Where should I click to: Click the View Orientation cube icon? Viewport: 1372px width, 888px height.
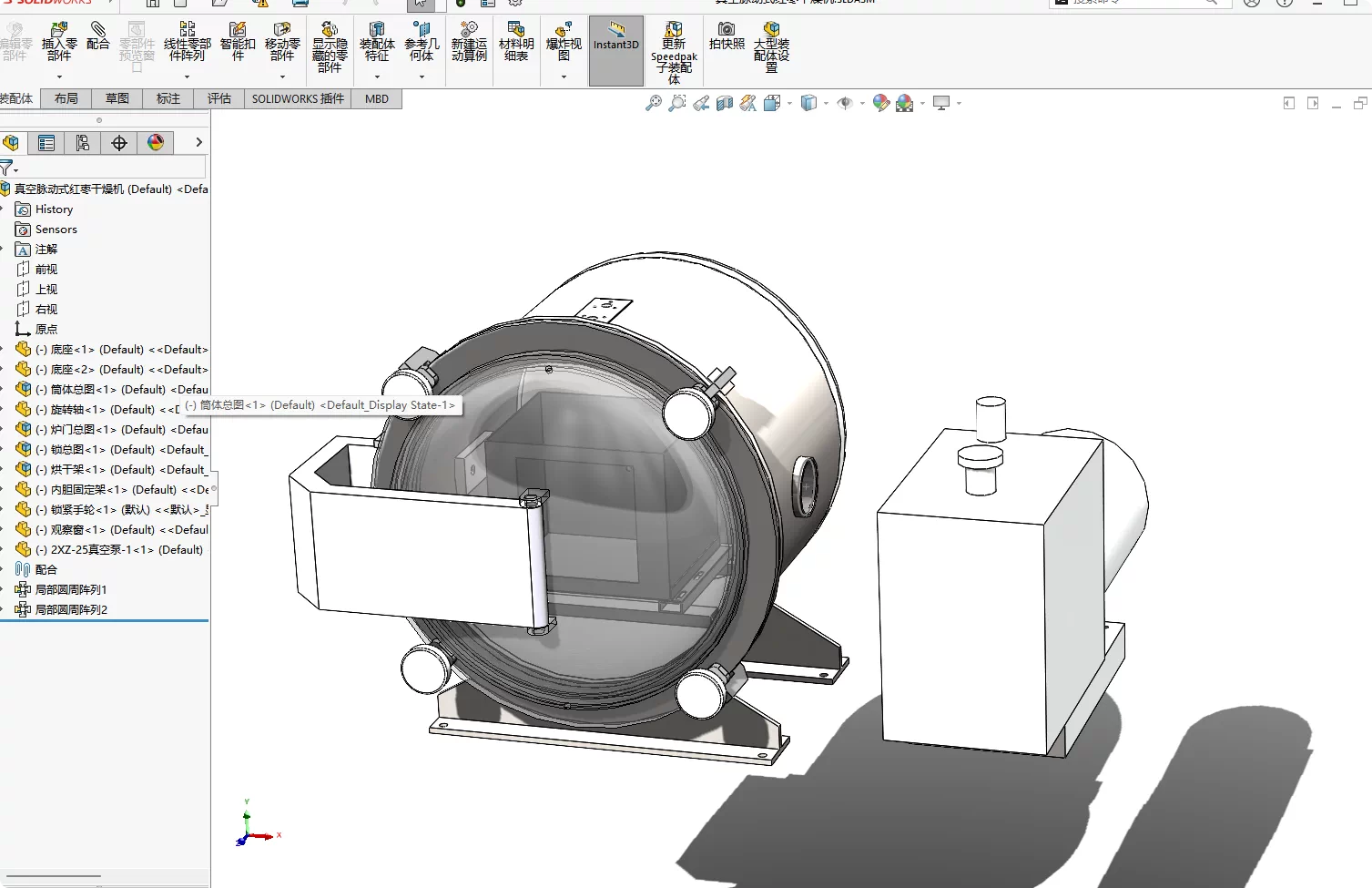[x=772, y=103]
